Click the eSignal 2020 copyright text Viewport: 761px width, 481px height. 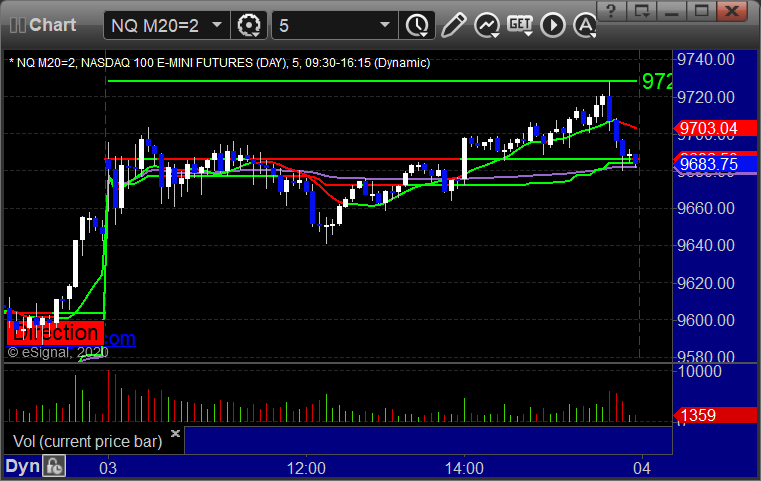coord(58,352)
